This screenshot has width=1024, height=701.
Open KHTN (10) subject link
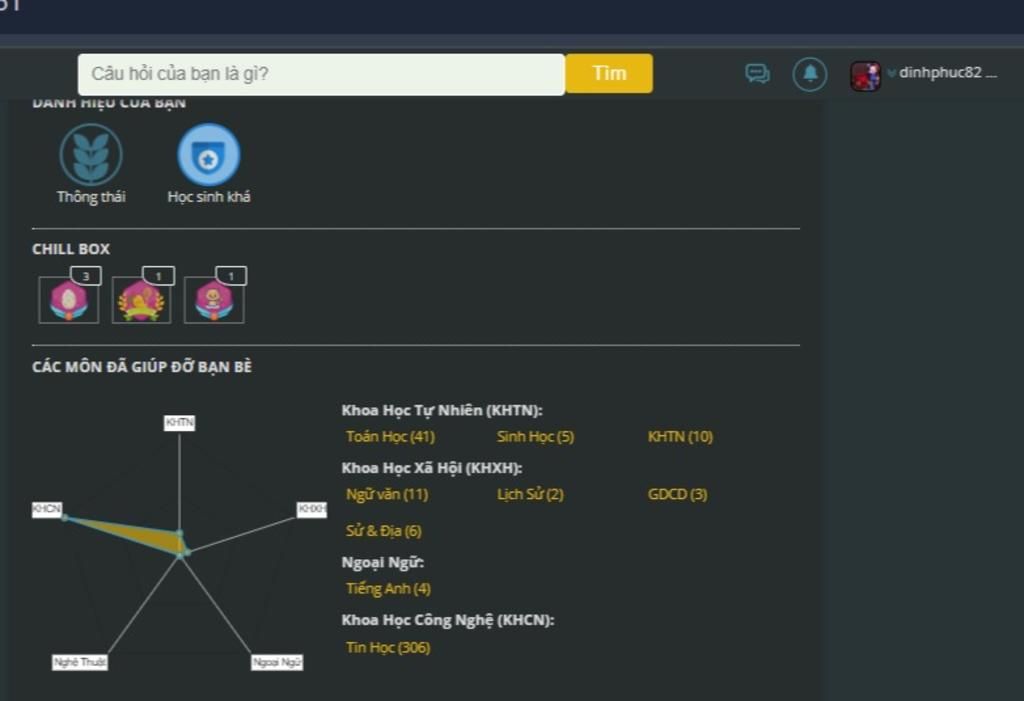point(680,436)
